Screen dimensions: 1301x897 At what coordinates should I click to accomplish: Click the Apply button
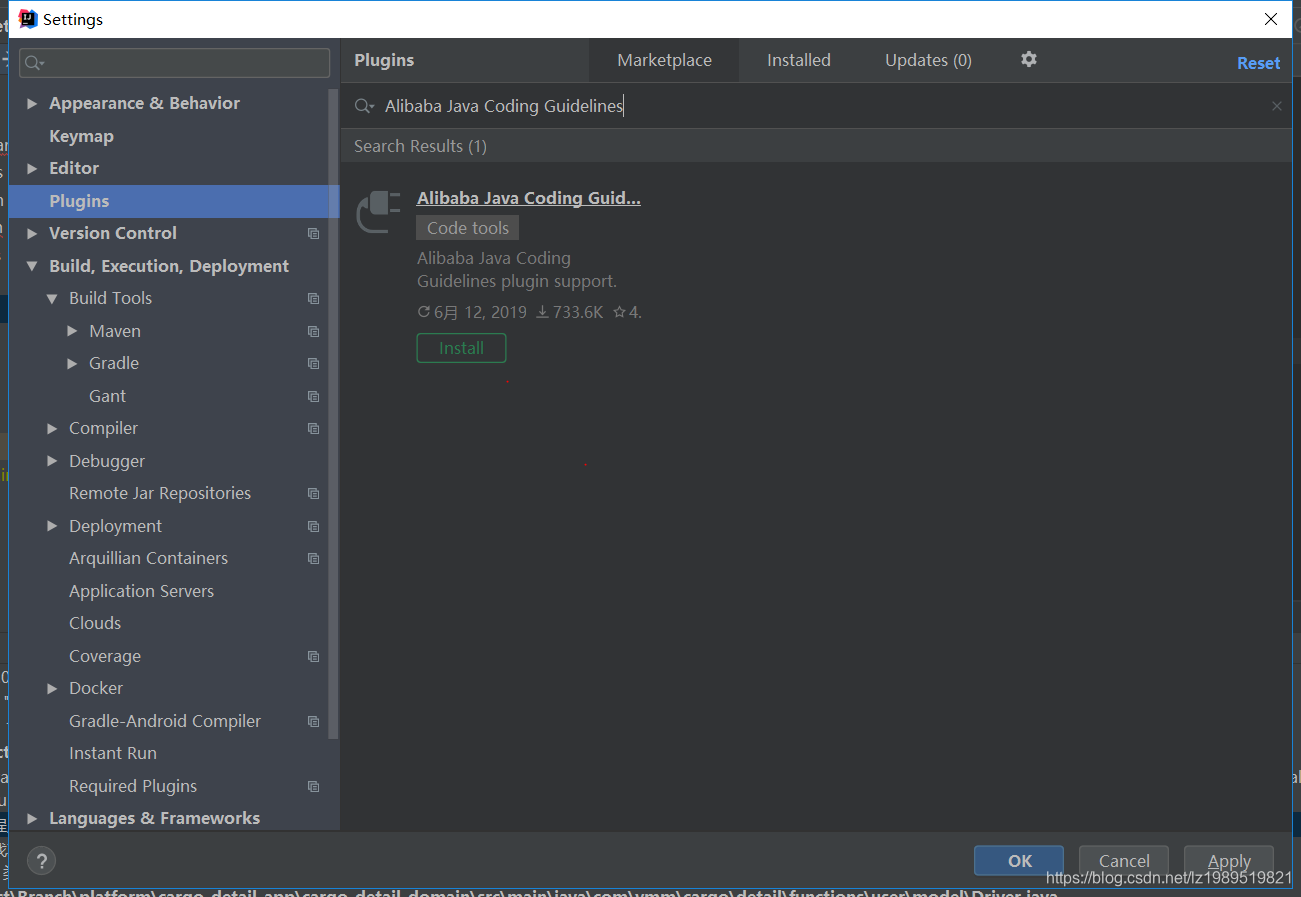[x=1229, y=861]
